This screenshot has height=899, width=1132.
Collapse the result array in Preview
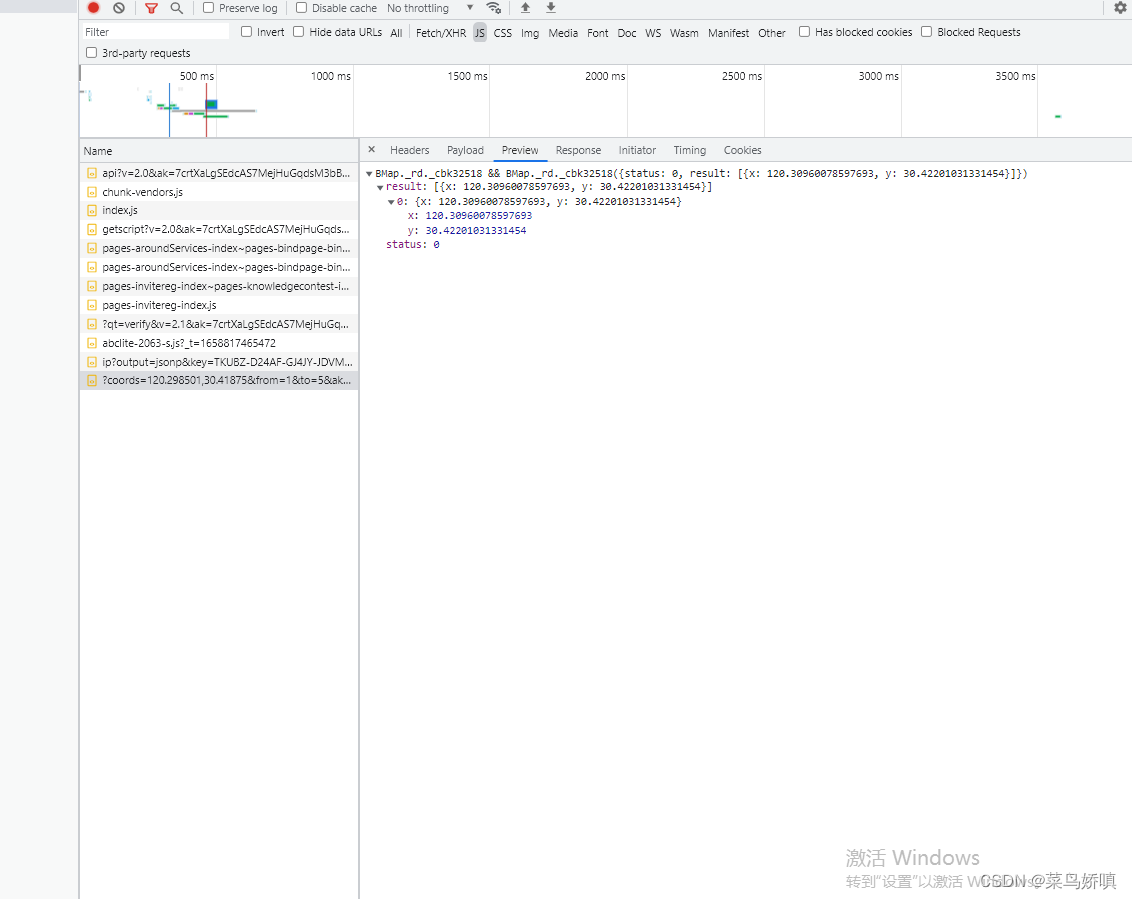click(379, 187)
